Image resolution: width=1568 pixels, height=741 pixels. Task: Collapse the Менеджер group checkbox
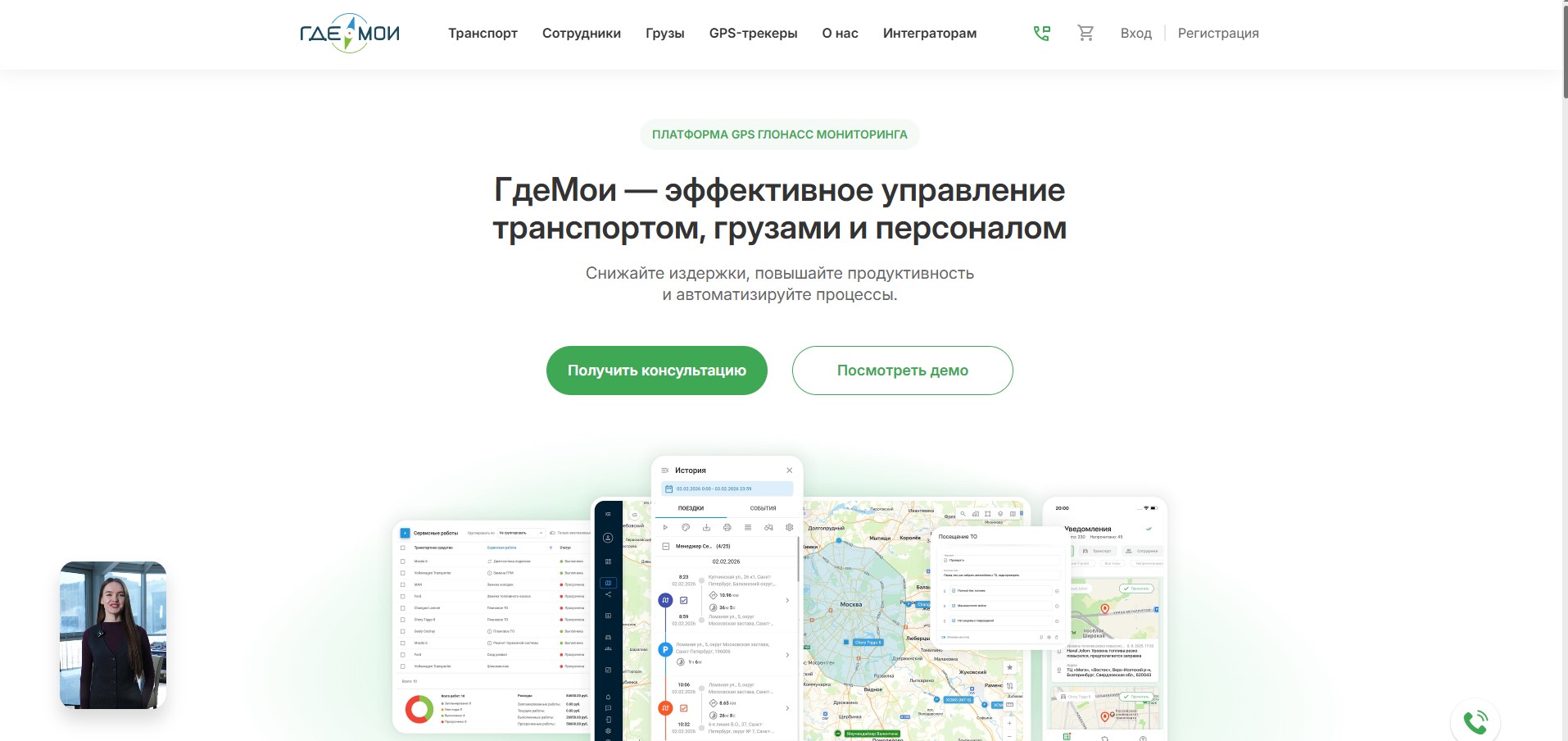[x=666, y=546]
